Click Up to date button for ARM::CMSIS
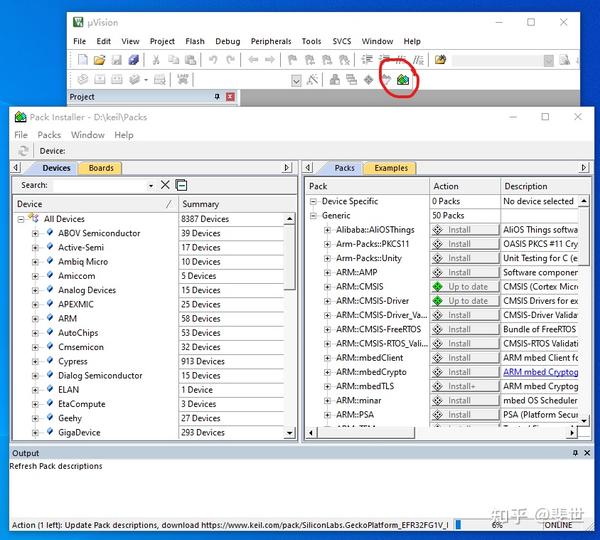 tap(465, 287)
